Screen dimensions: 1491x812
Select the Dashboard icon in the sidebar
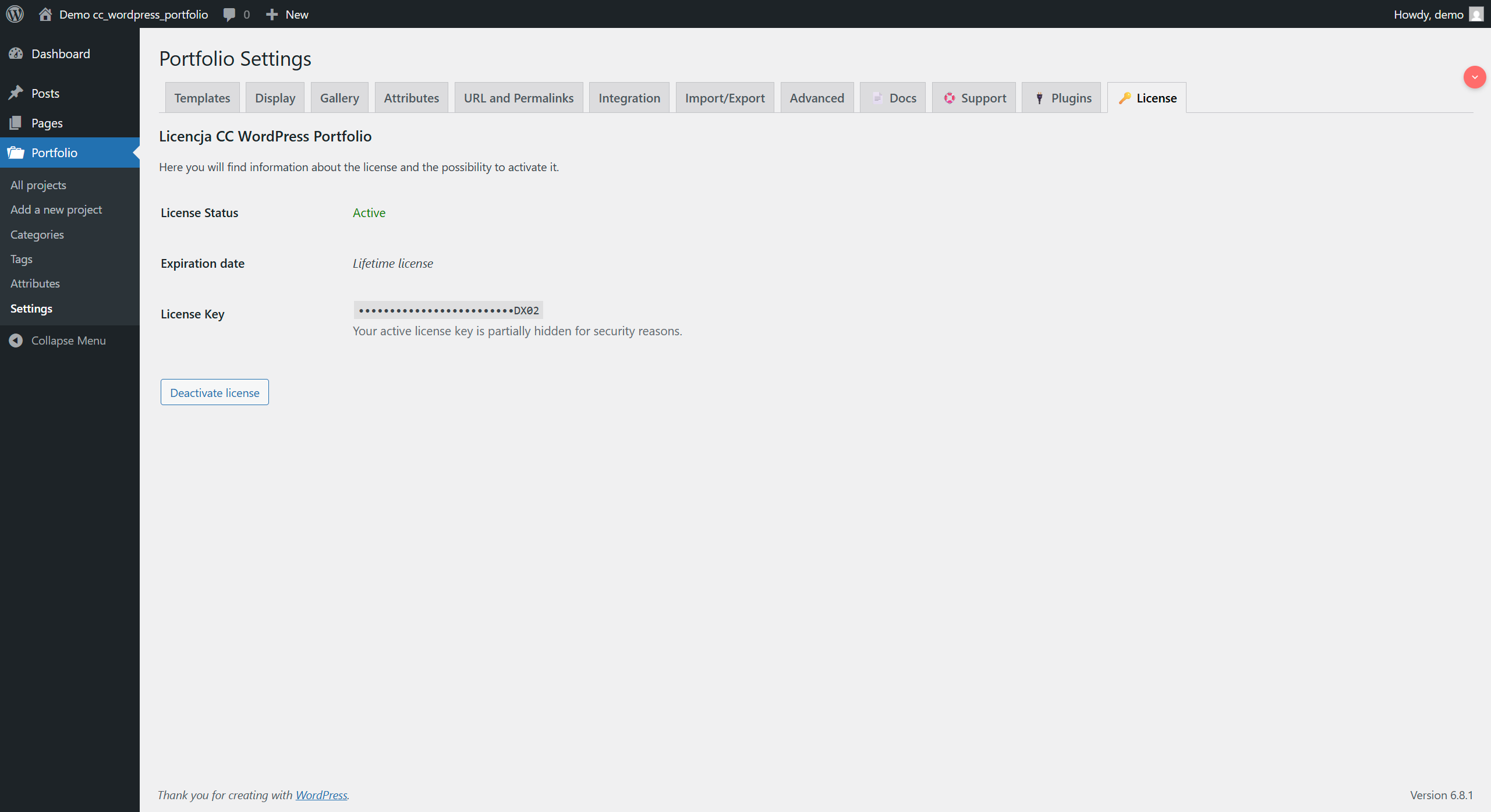[17, 54]
